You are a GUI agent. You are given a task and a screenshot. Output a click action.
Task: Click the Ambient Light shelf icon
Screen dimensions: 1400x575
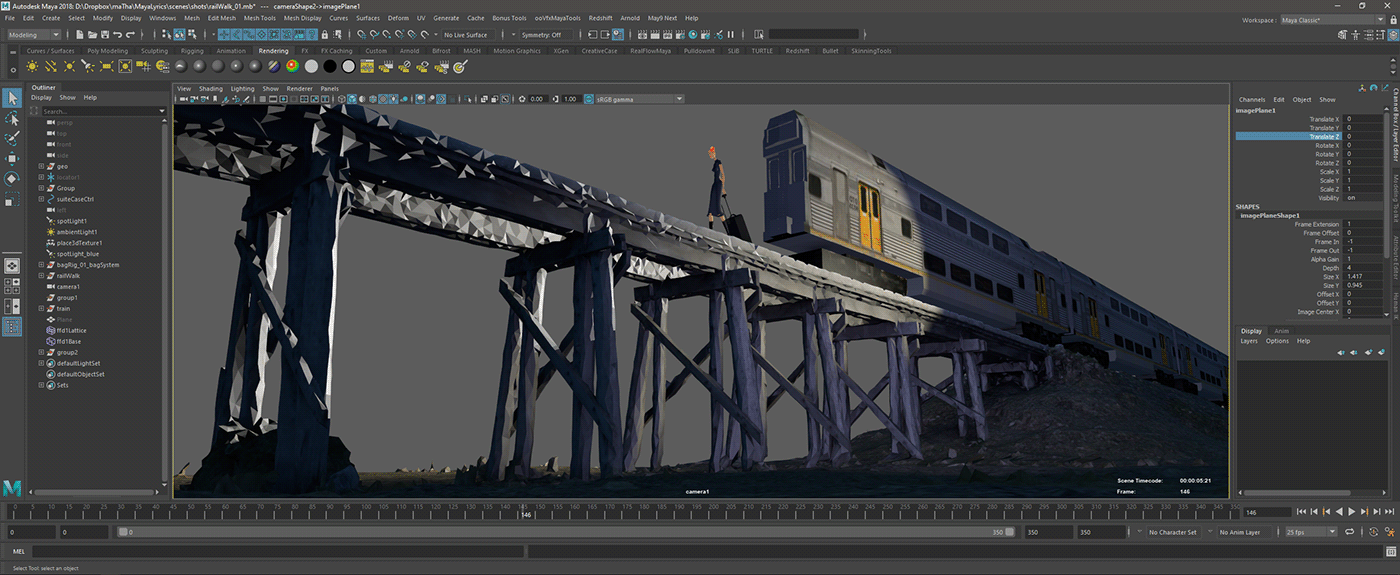coord(32,67)
